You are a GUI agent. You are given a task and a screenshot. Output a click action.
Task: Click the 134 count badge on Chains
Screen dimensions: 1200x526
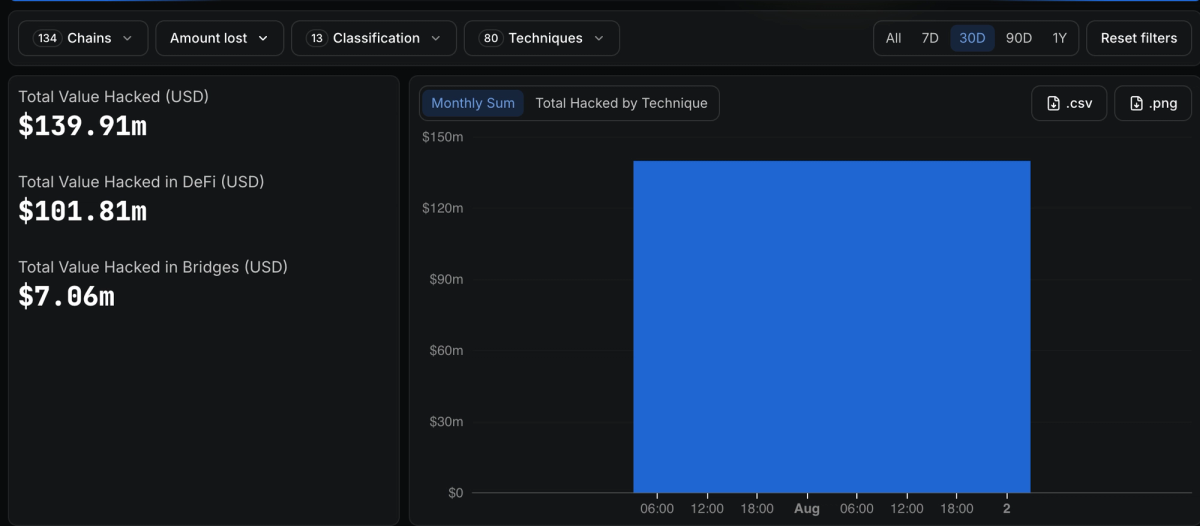47,38
